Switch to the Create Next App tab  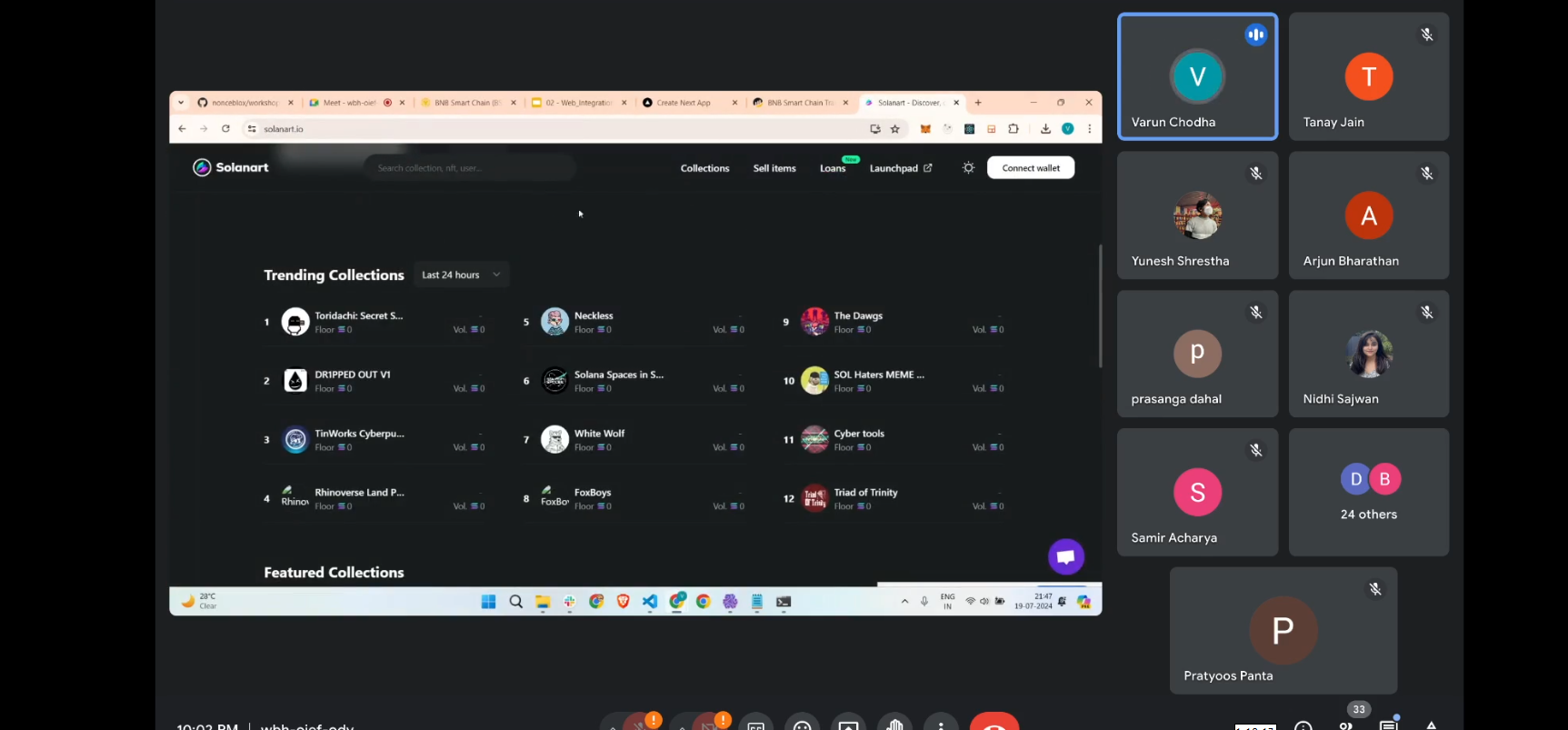[684, 103]
